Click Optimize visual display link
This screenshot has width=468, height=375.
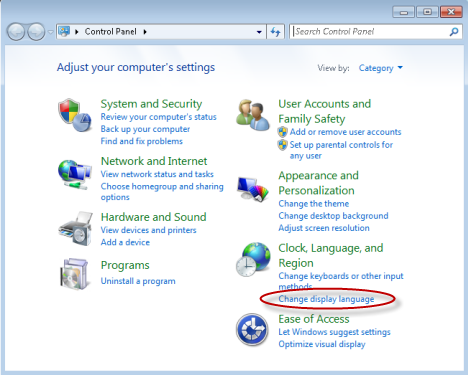(x=322, y=344)
